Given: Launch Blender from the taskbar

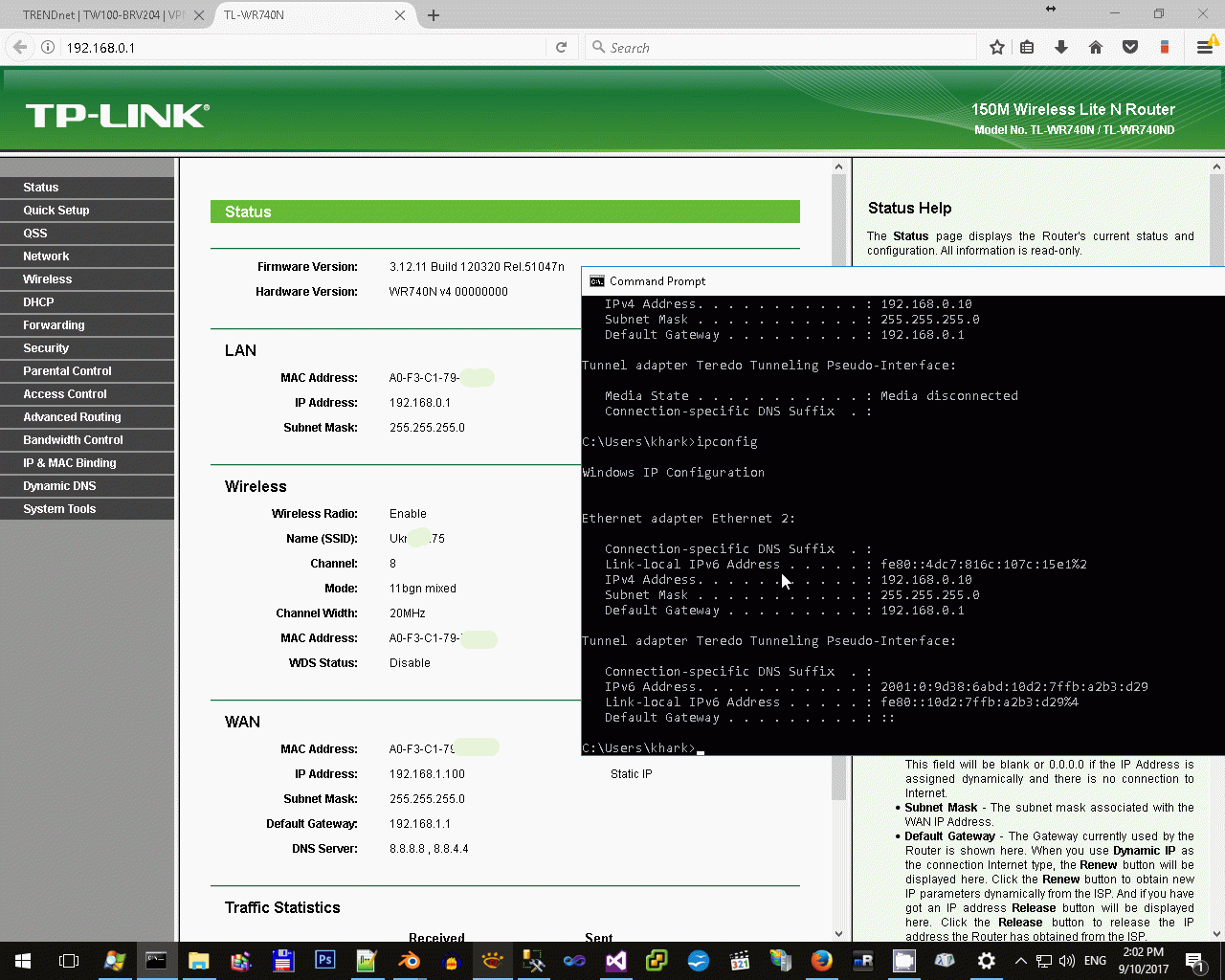Looking at the screenshot, I should (x=409, y=961).
